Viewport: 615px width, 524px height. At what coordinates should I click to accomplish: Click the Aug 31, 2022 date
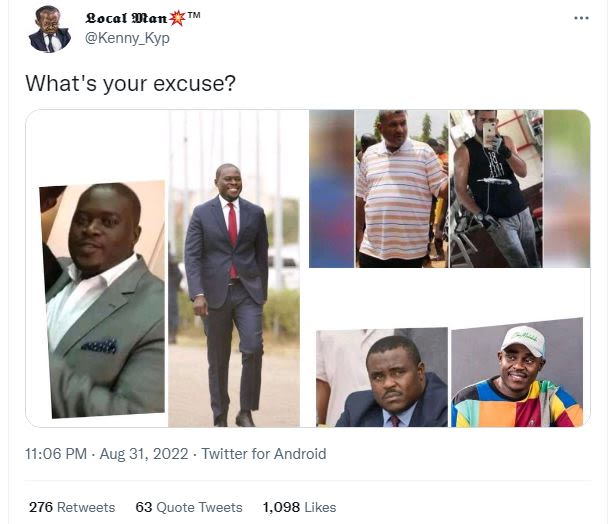tap(142, 454)
